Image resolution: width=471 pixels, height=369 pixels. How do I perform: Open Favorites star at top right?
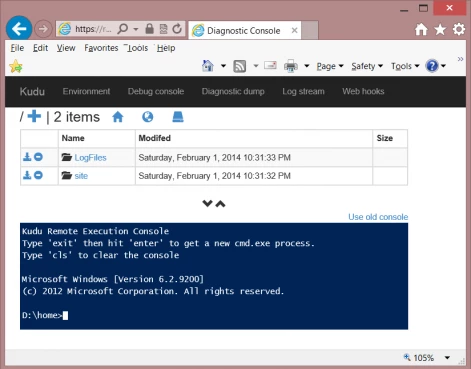440,29
